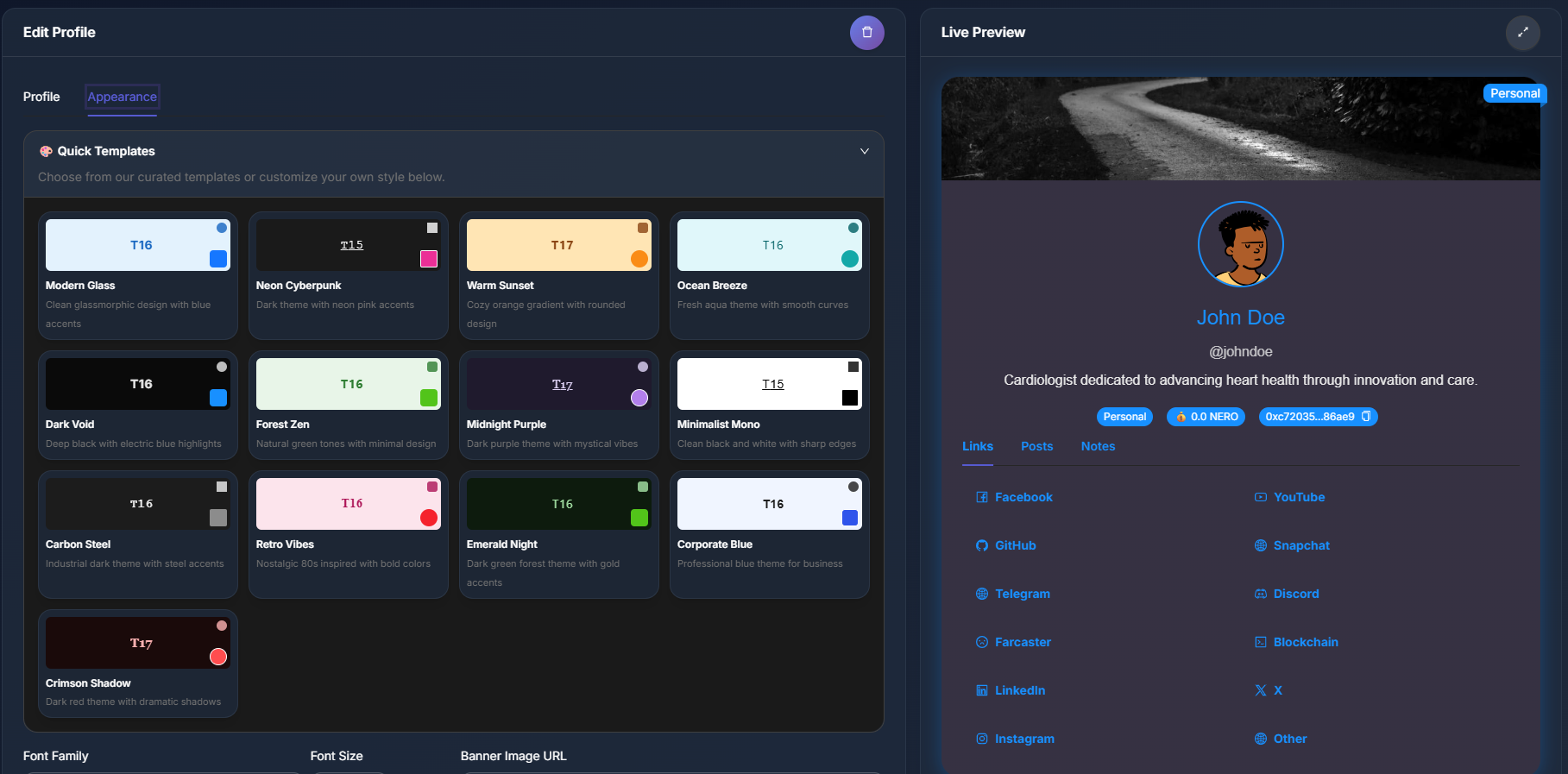Open the Telegram link
This screenshot has width=1568, height=774.
[x=1022, y=594]
